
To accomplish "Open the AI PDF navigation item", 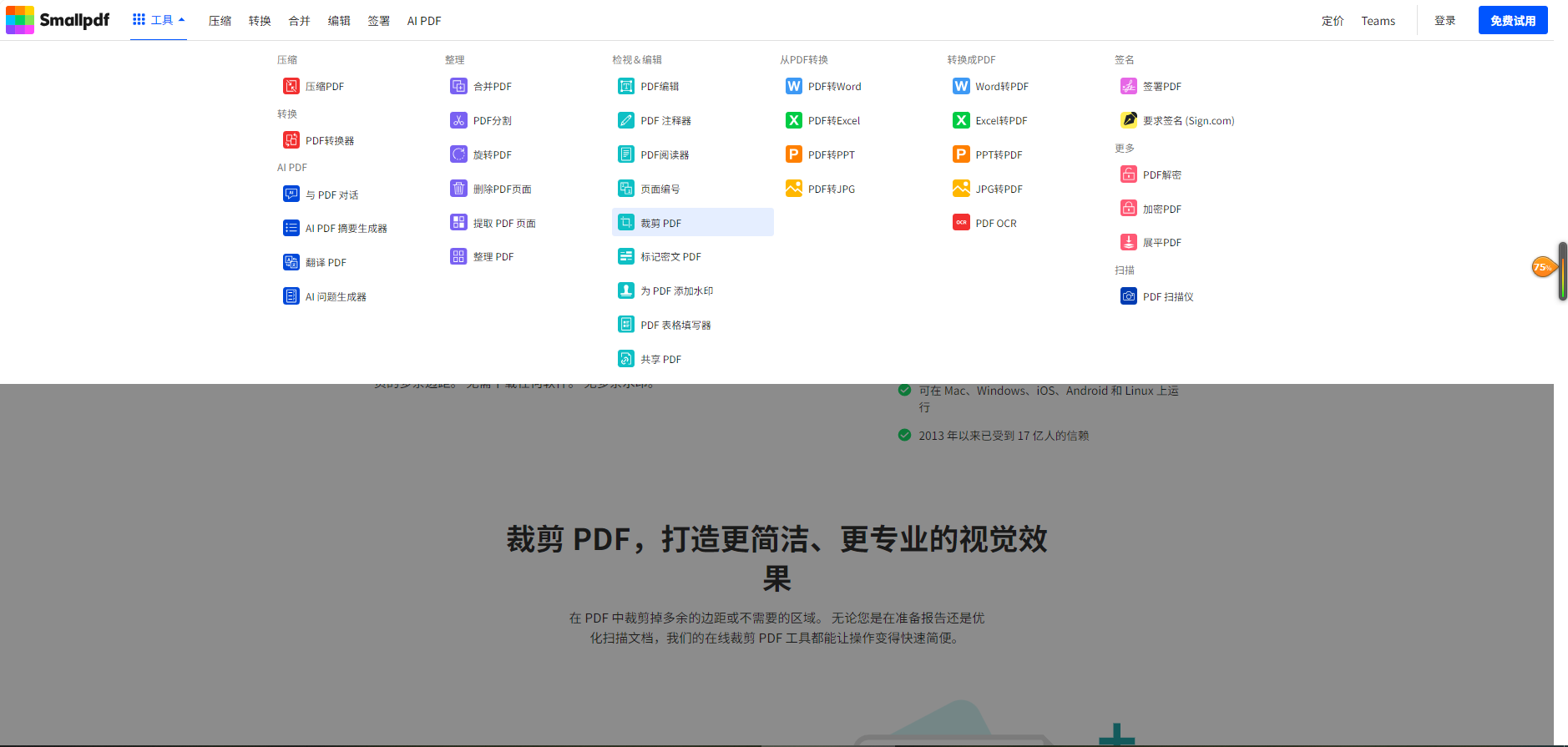I will 423,21.
